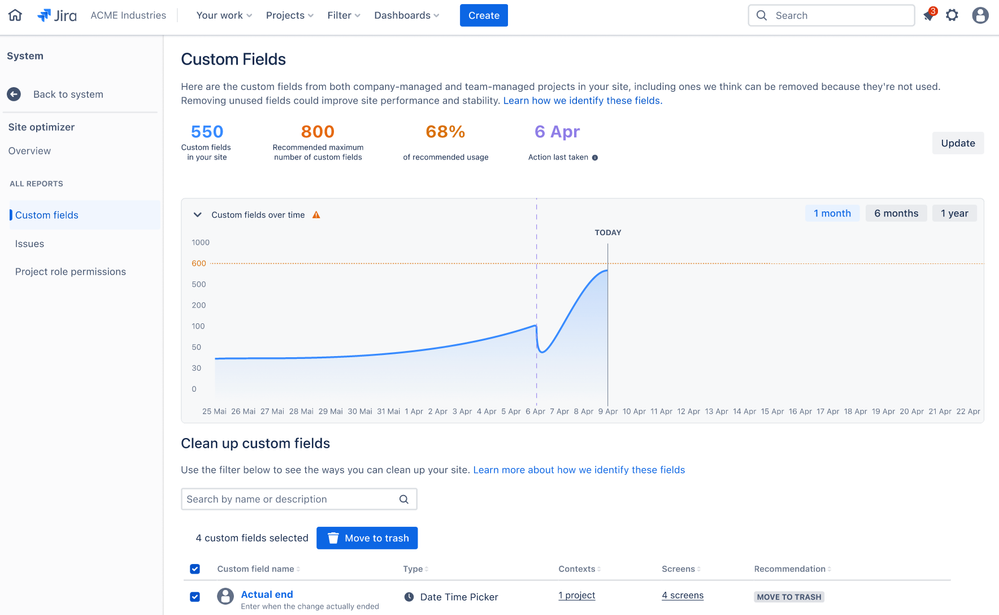Open the Filter dropdown
The width and height of the screenshot is (999, 615).
pos(343,15)
